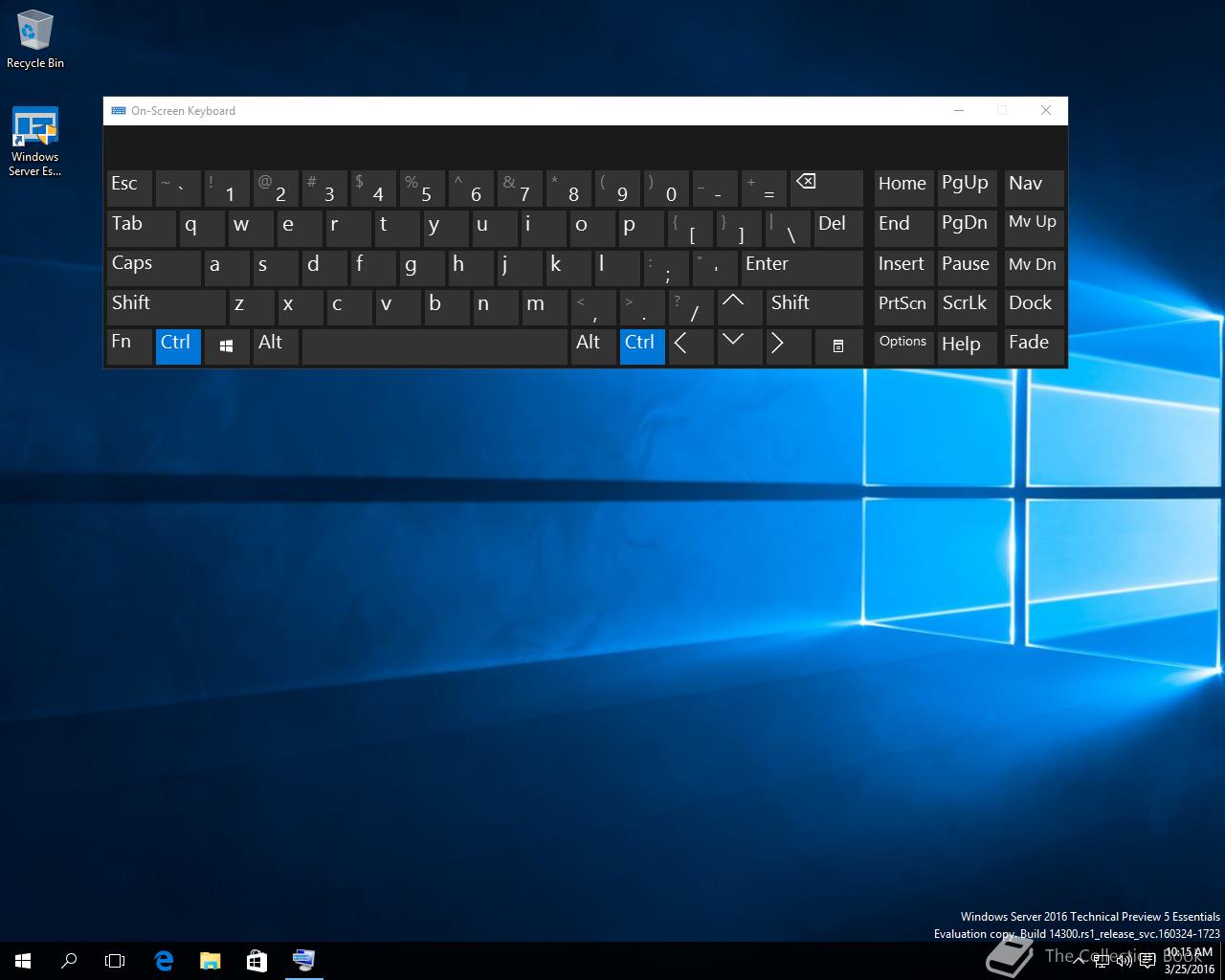Hit the up arrow key
The image size is (1225, 980).
click(x=739, y=307)
